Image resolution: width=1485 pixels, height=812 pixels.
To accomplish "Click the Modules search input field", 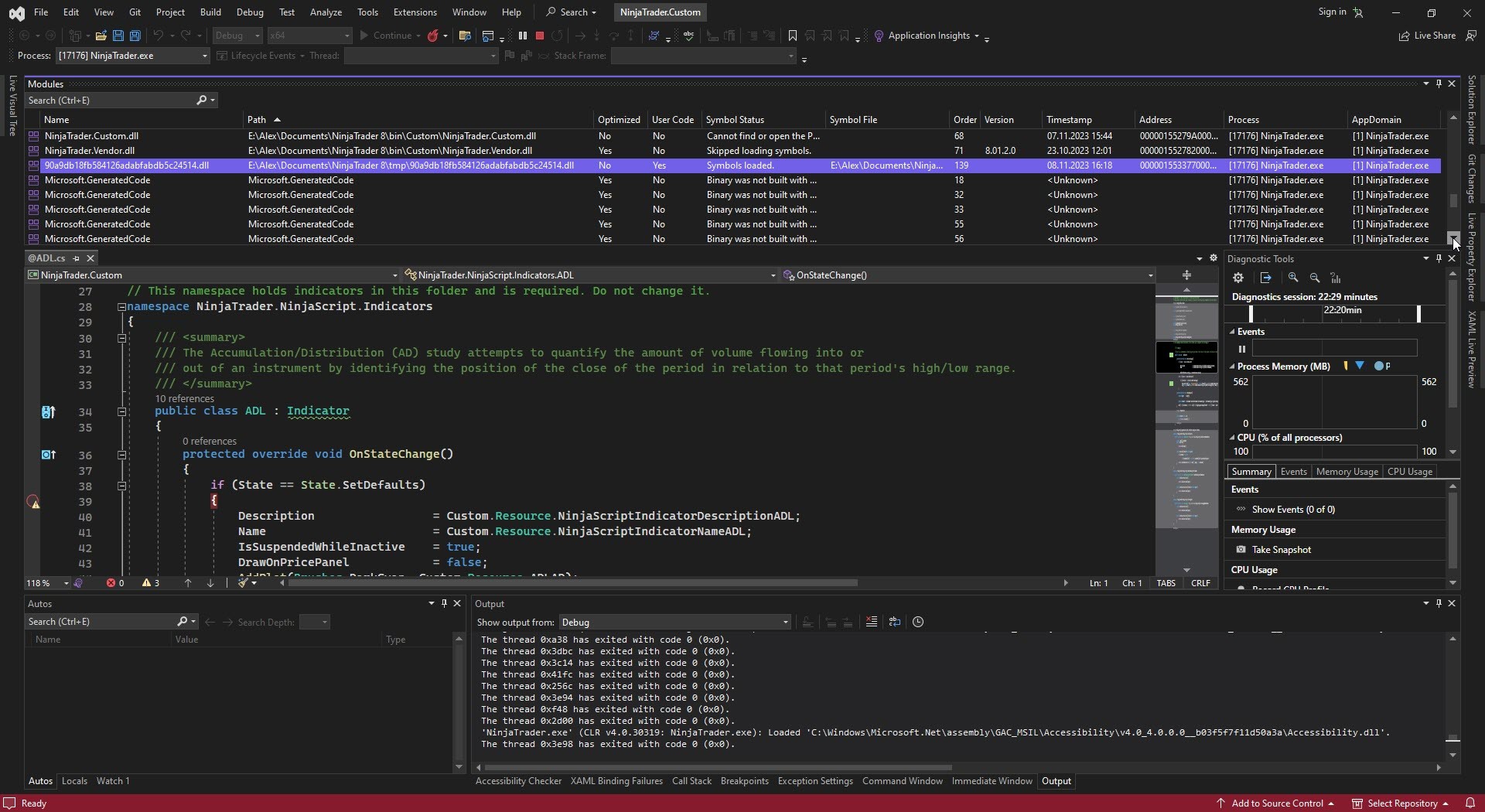I will tap(108, 101).
